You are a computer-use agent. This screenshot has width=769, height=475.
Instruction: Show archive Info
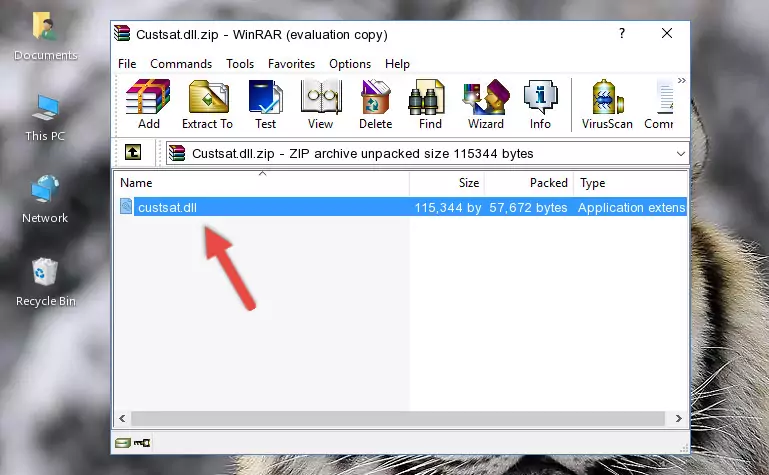(x=540, y=104)
